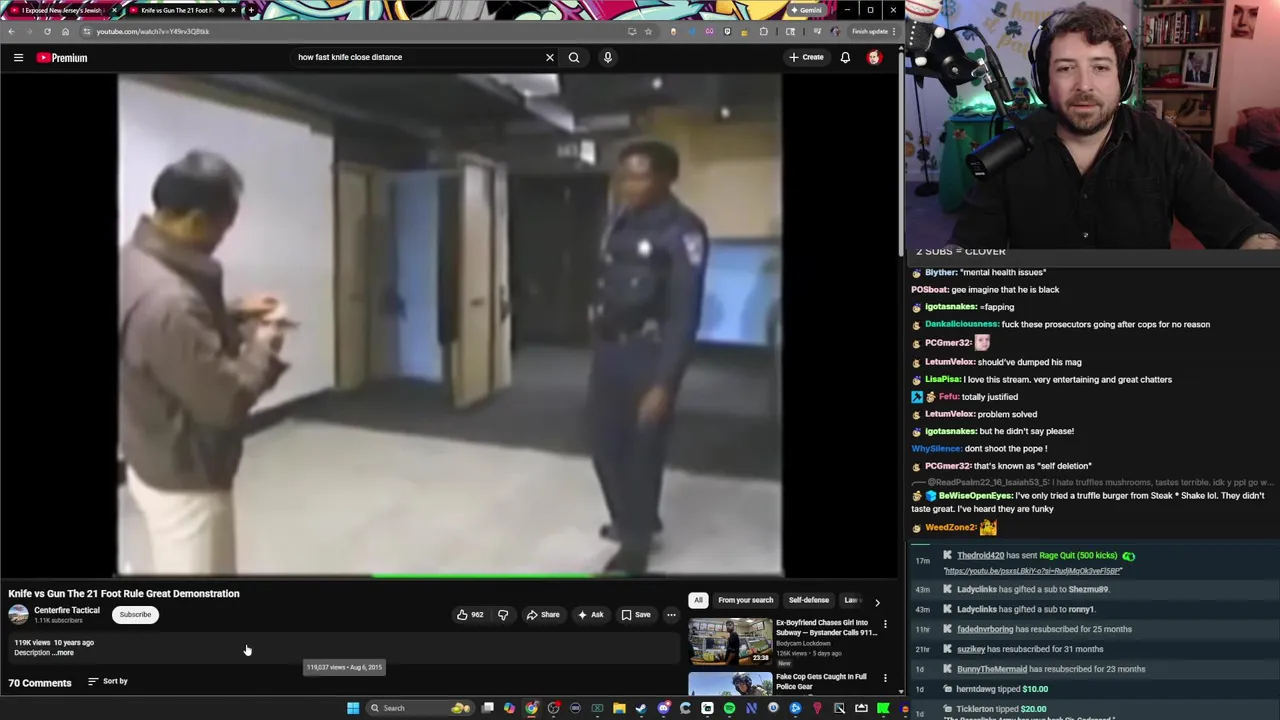Reload the page with refresh icon
Viewport: 1280px width, 720px height.
coord(47,31)
